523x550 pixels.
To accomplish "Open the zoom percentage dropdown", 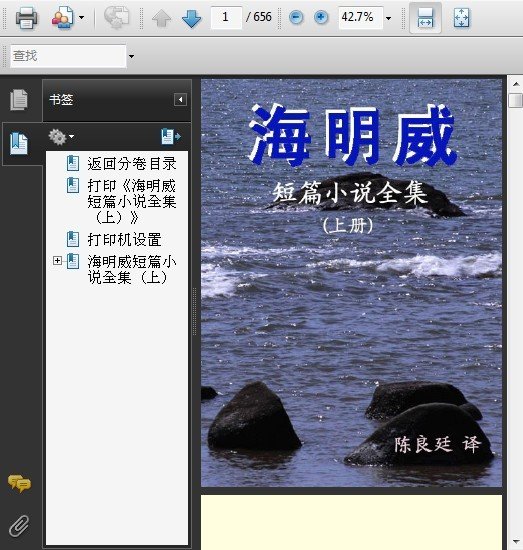I will coord(388,18).
